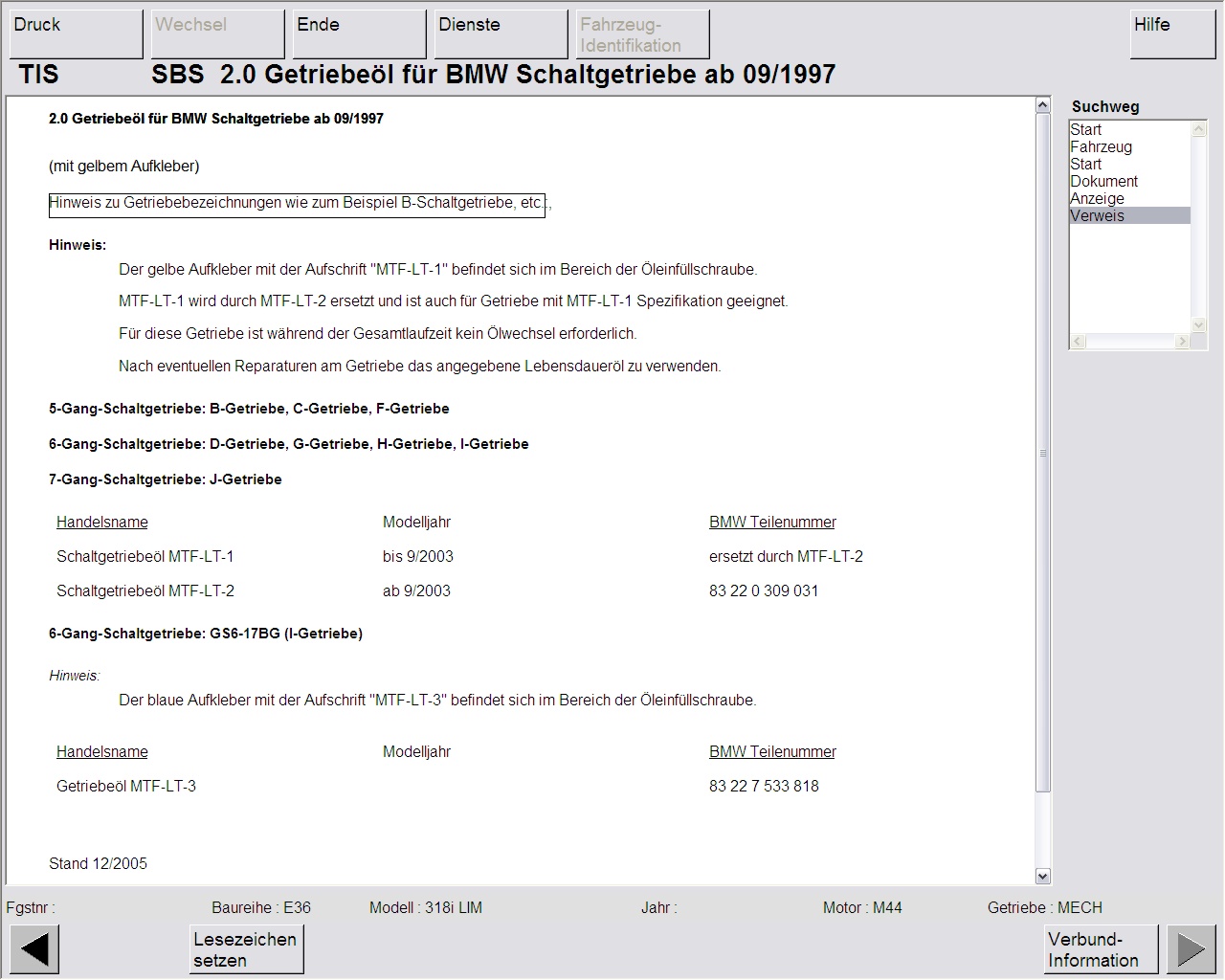Set a bookmark with Lesezeichen setzen
This screenshot has height=980, width=1225.
click(246, 949)
